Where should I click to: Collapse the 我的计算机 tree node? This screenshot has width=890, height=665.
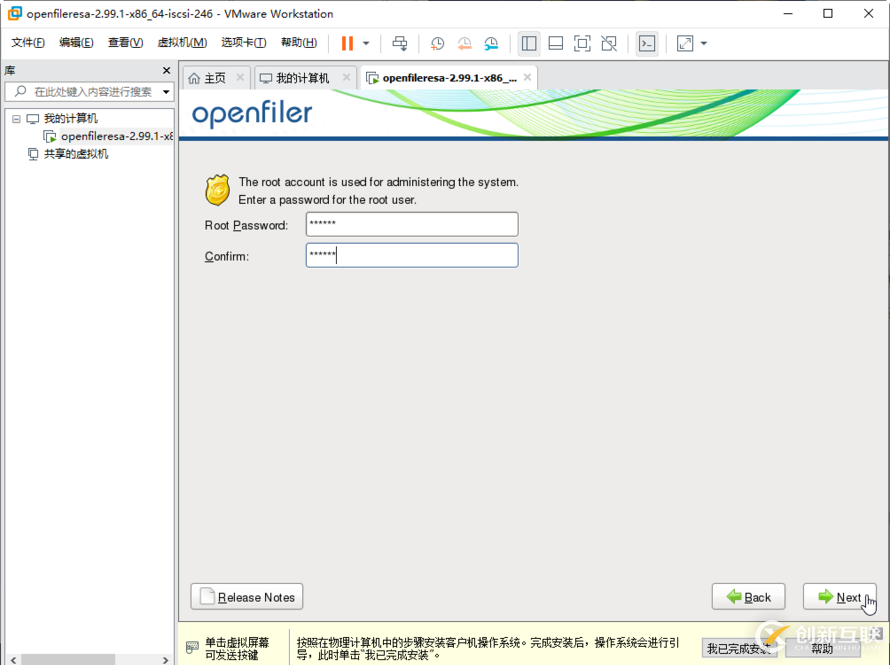pos(16,119)
